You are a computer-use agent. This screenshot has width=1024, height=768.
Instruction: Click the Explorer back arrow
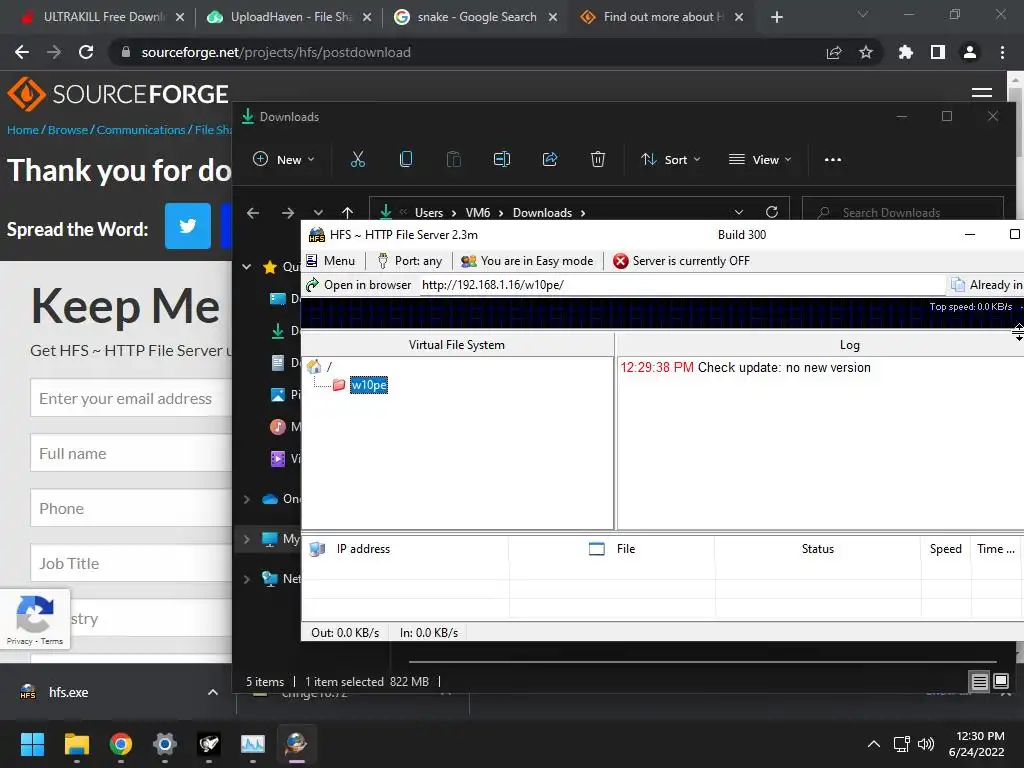(253, 212)
